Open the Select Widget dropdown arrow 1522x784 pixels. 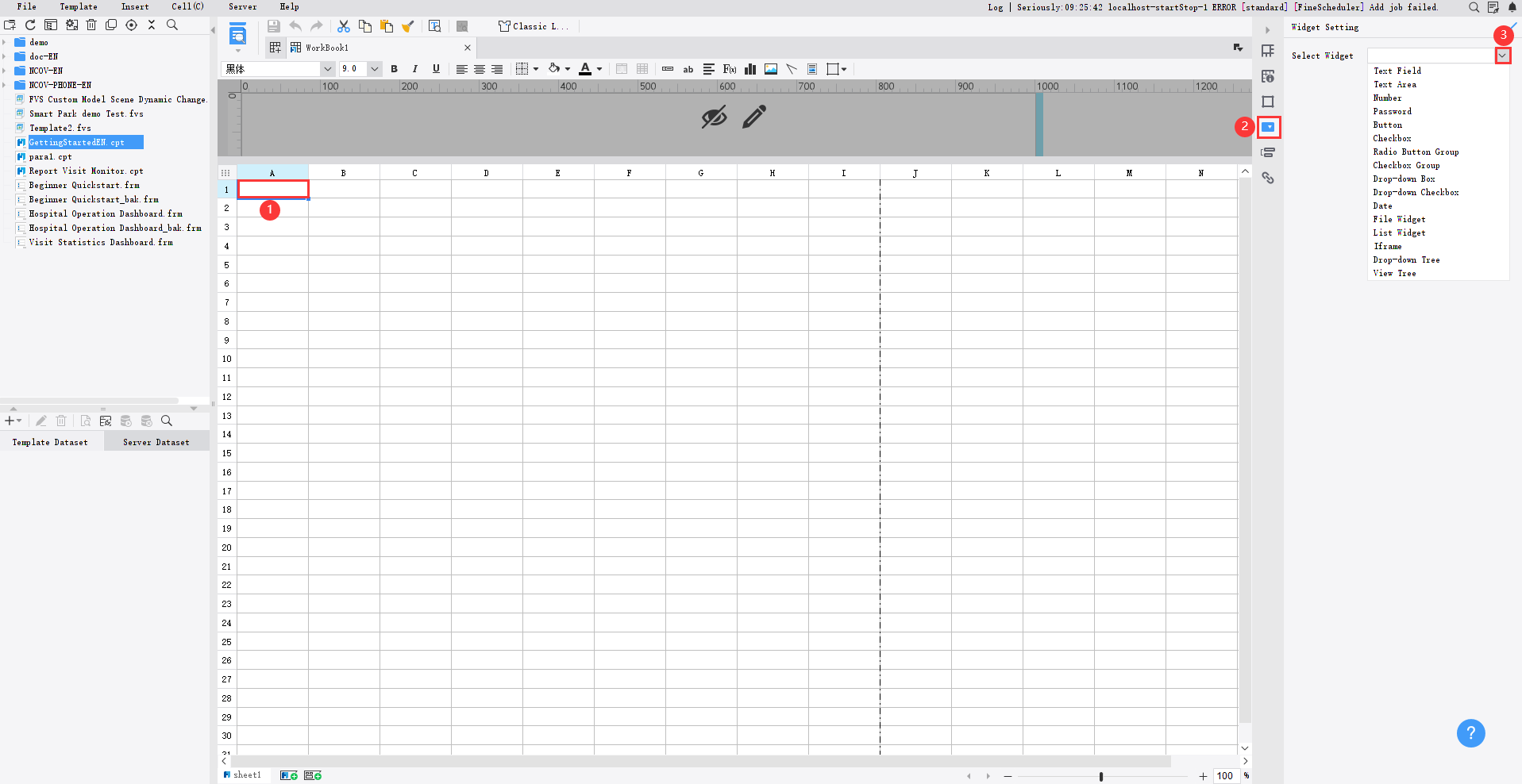pyautogui.click(x=1503, y=56)
